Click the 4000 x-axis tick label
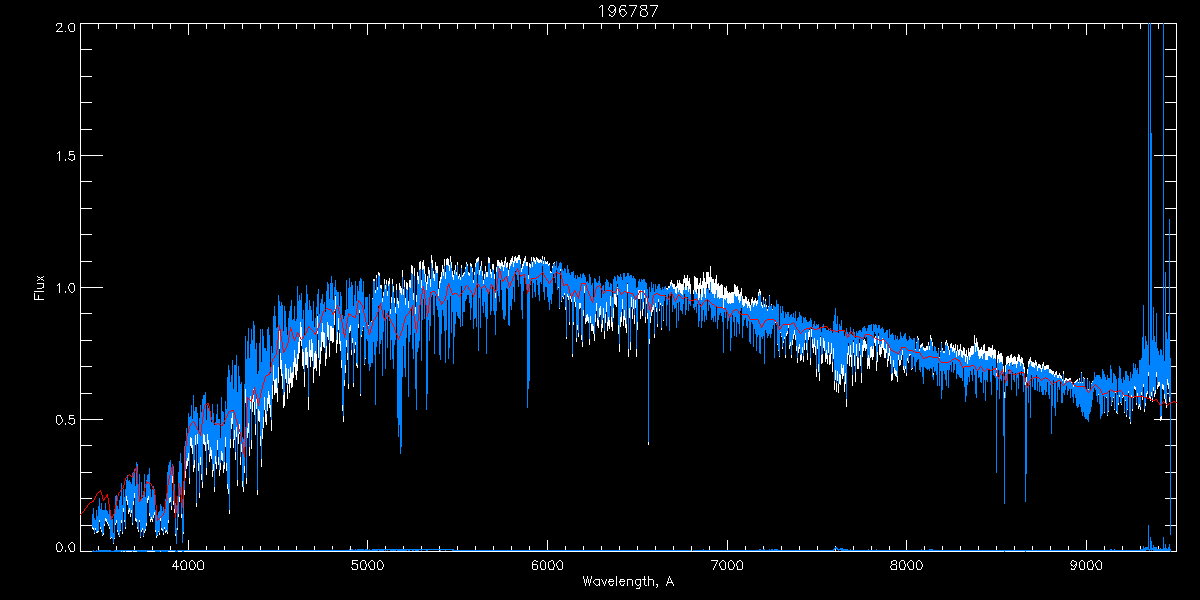The image size is (1200, 600). tap(188, 565)
